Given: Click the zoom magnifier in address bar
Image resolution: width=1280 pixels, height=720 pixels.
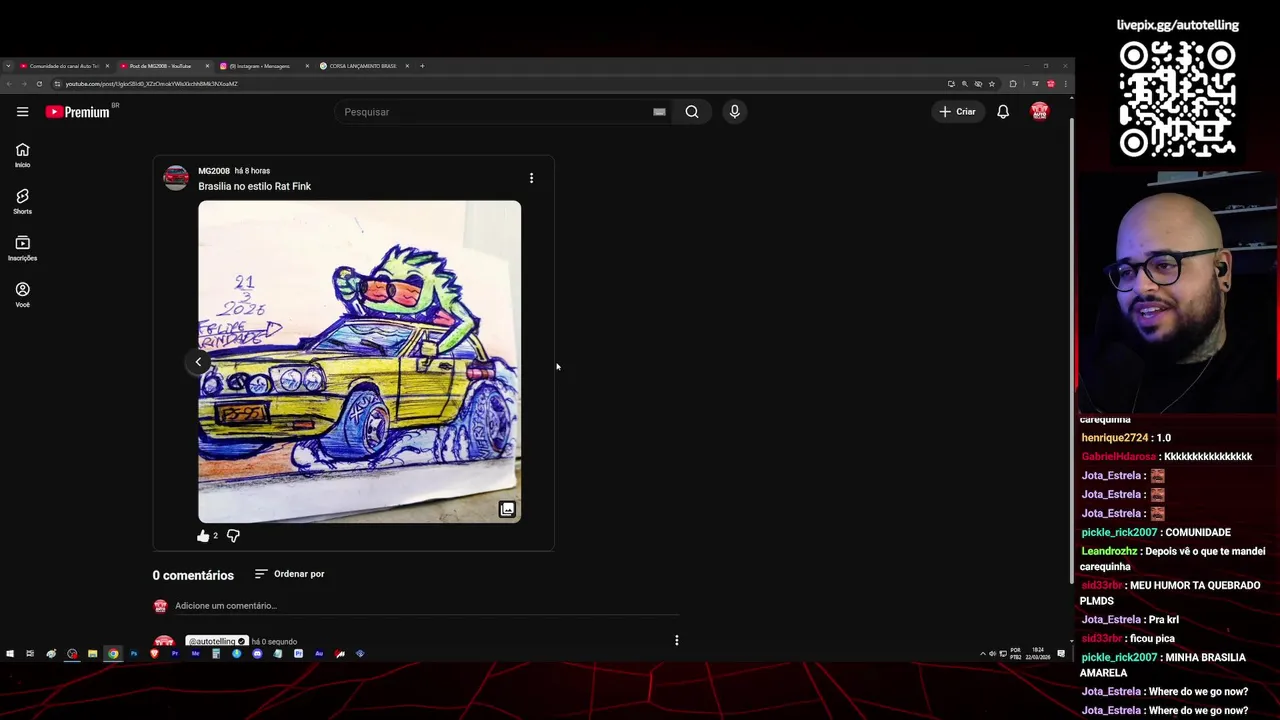Looking at the screenshot, I should 965,84.
